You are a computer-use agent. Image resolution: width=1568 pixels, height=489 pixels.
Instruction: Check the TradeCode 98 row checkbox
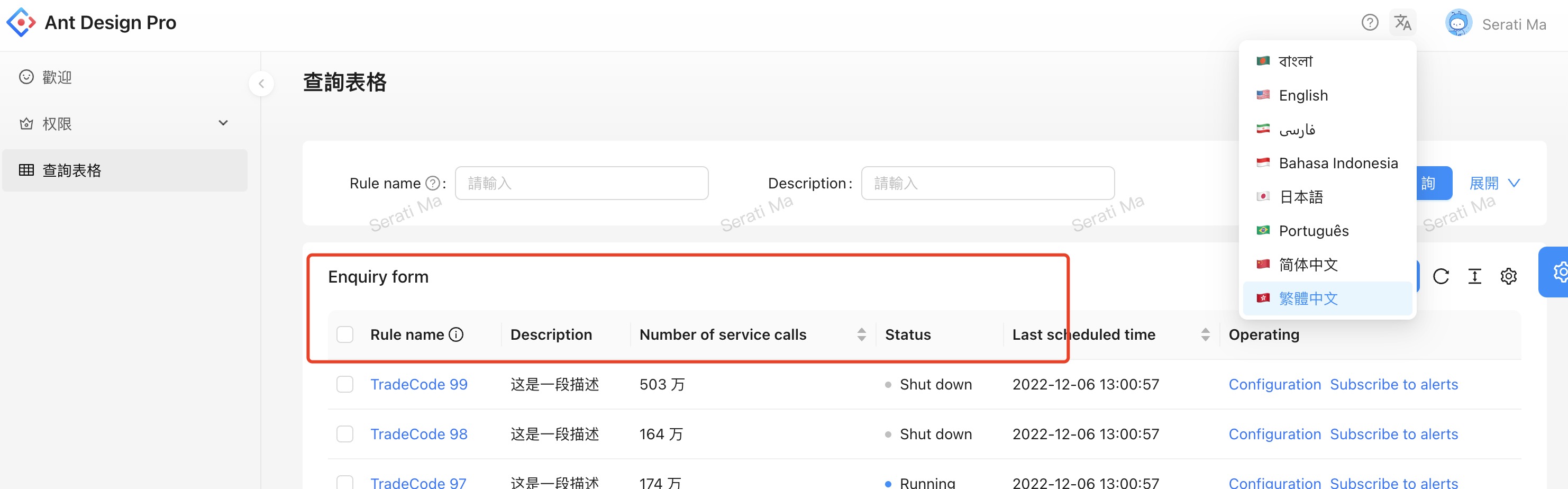(345, 433)
